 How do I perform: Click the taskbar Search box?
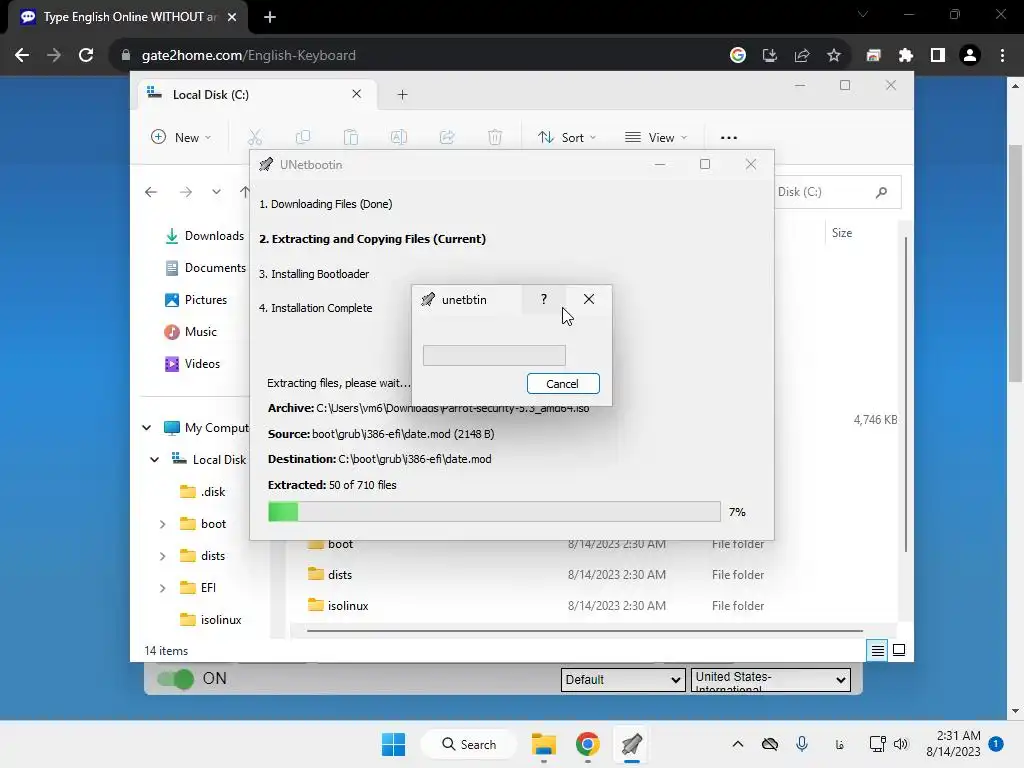click(x=469, y=744)
